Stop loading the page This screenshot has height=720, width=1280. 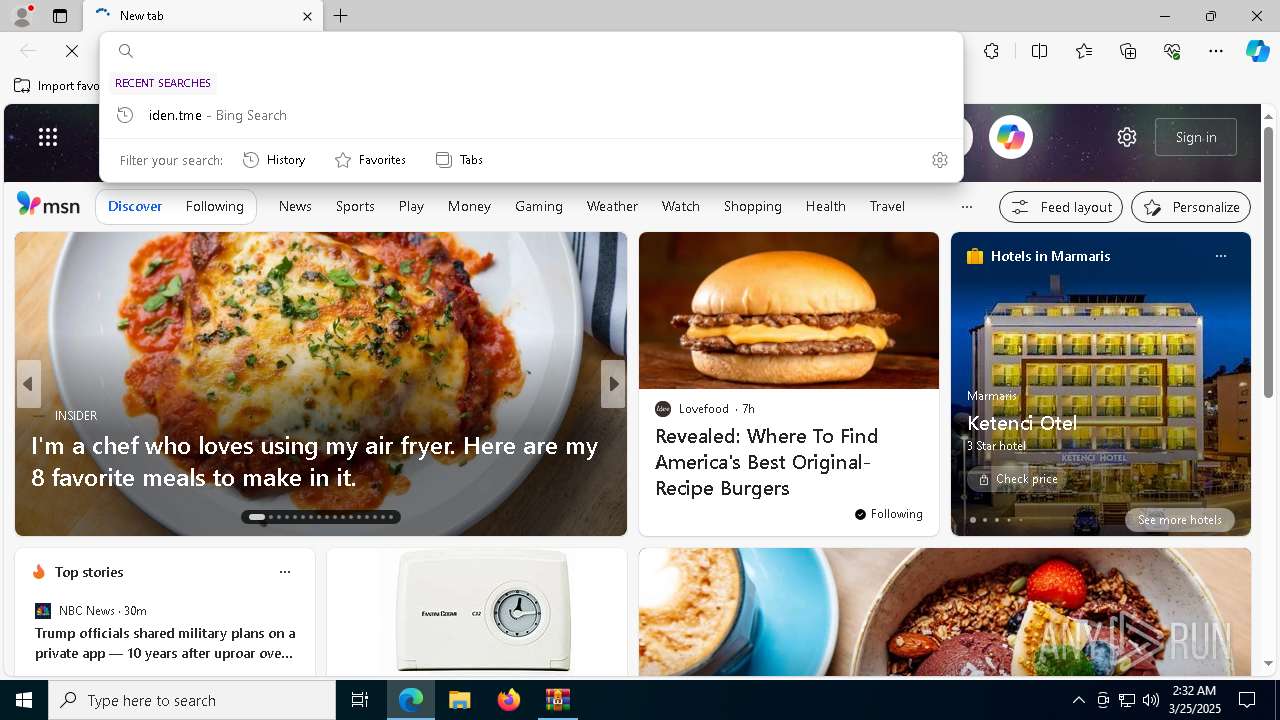pos(72,51)
